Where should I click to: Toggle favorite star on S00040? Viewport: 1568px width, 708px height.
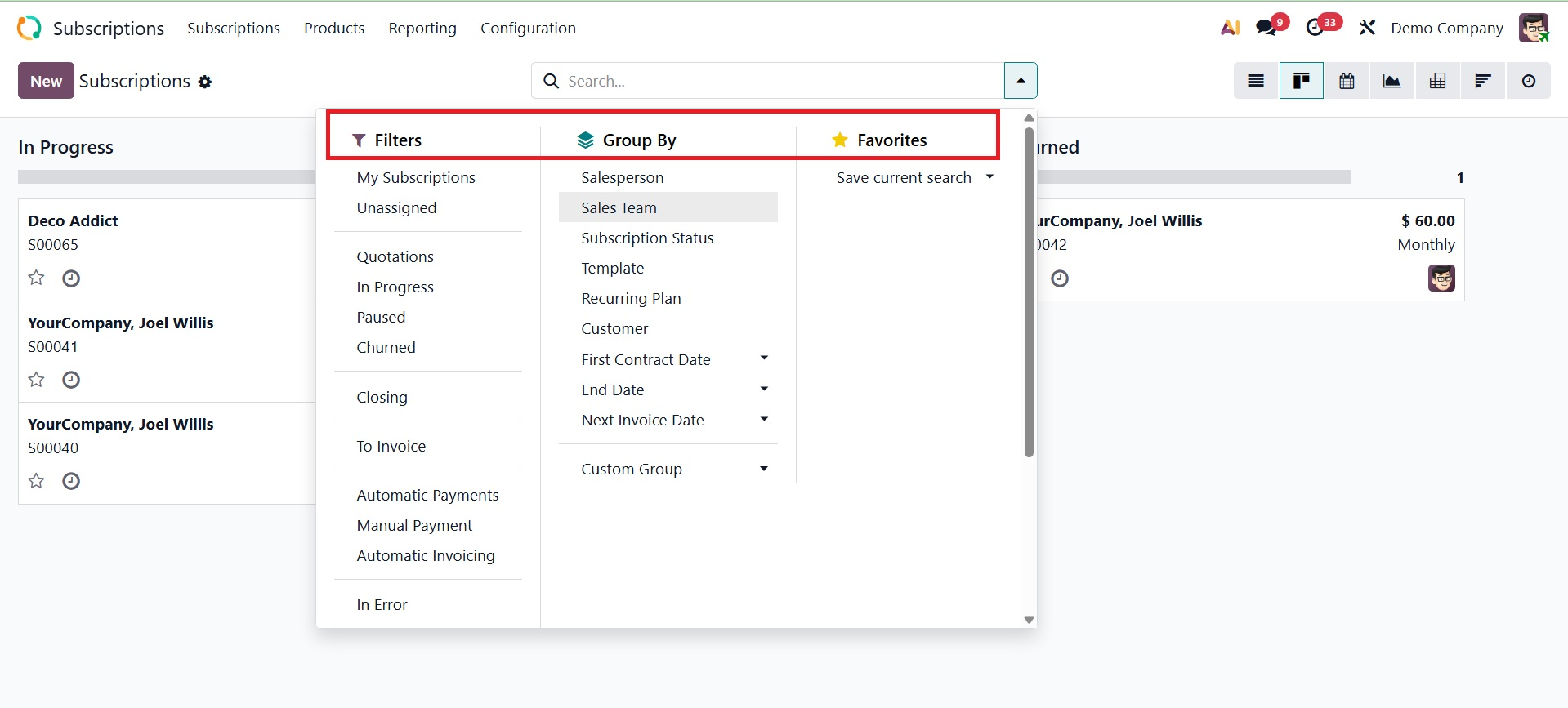(36, 480)
